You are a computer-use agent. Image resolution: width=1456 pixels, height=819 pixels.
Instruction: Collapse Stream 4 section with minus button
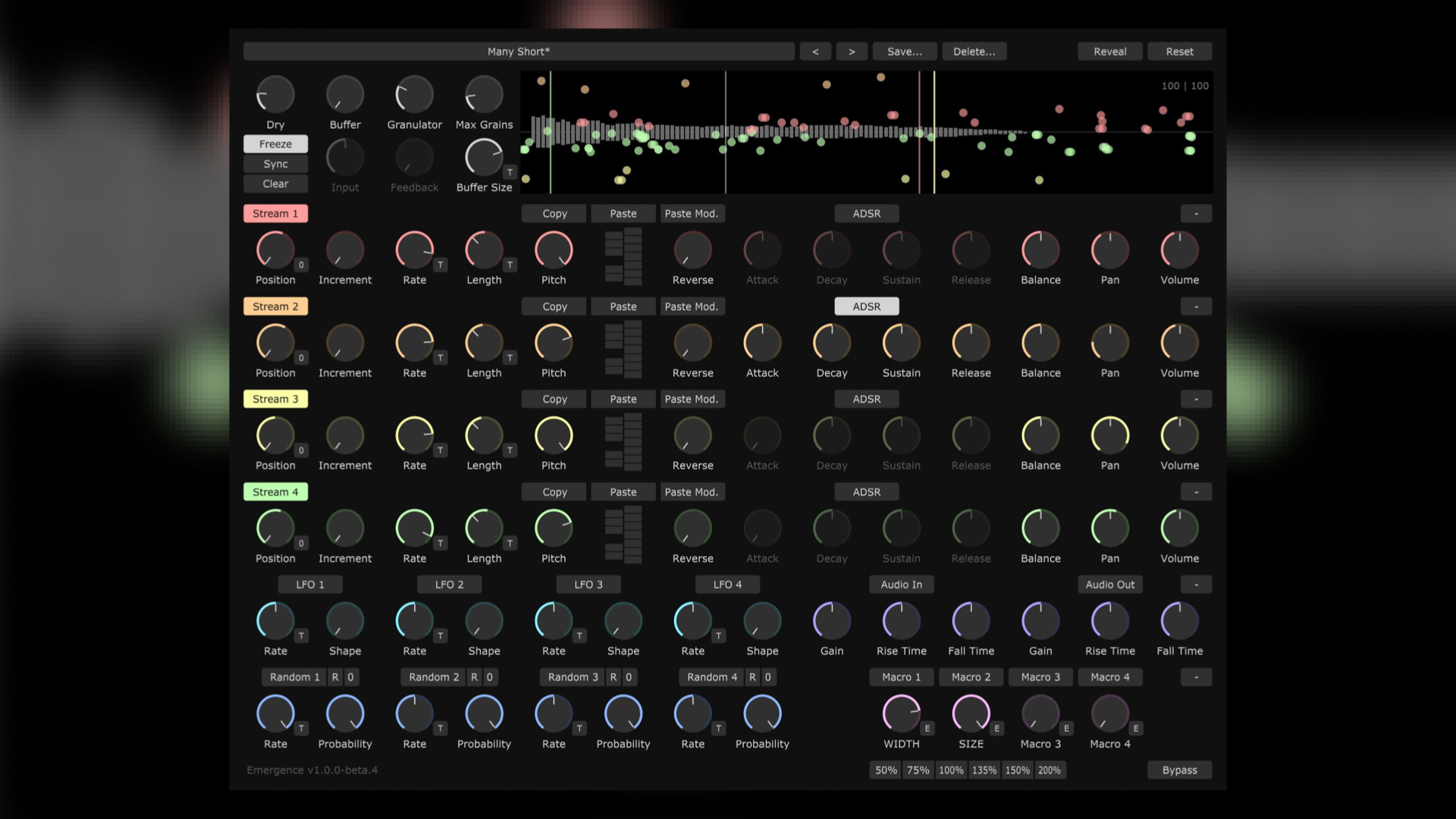coord(1196,492)
